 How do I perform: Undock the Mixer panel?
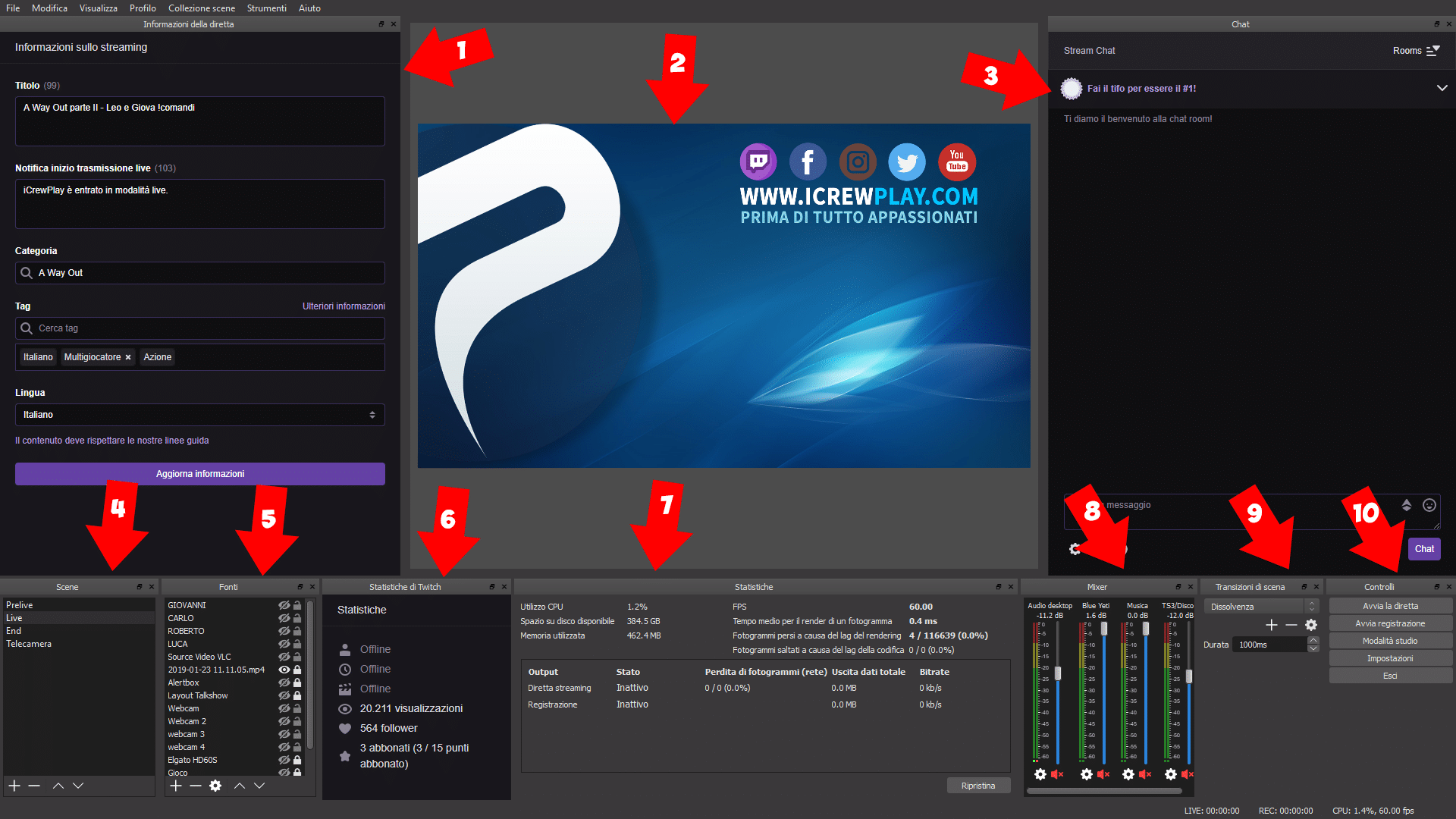coord(1178,587)
